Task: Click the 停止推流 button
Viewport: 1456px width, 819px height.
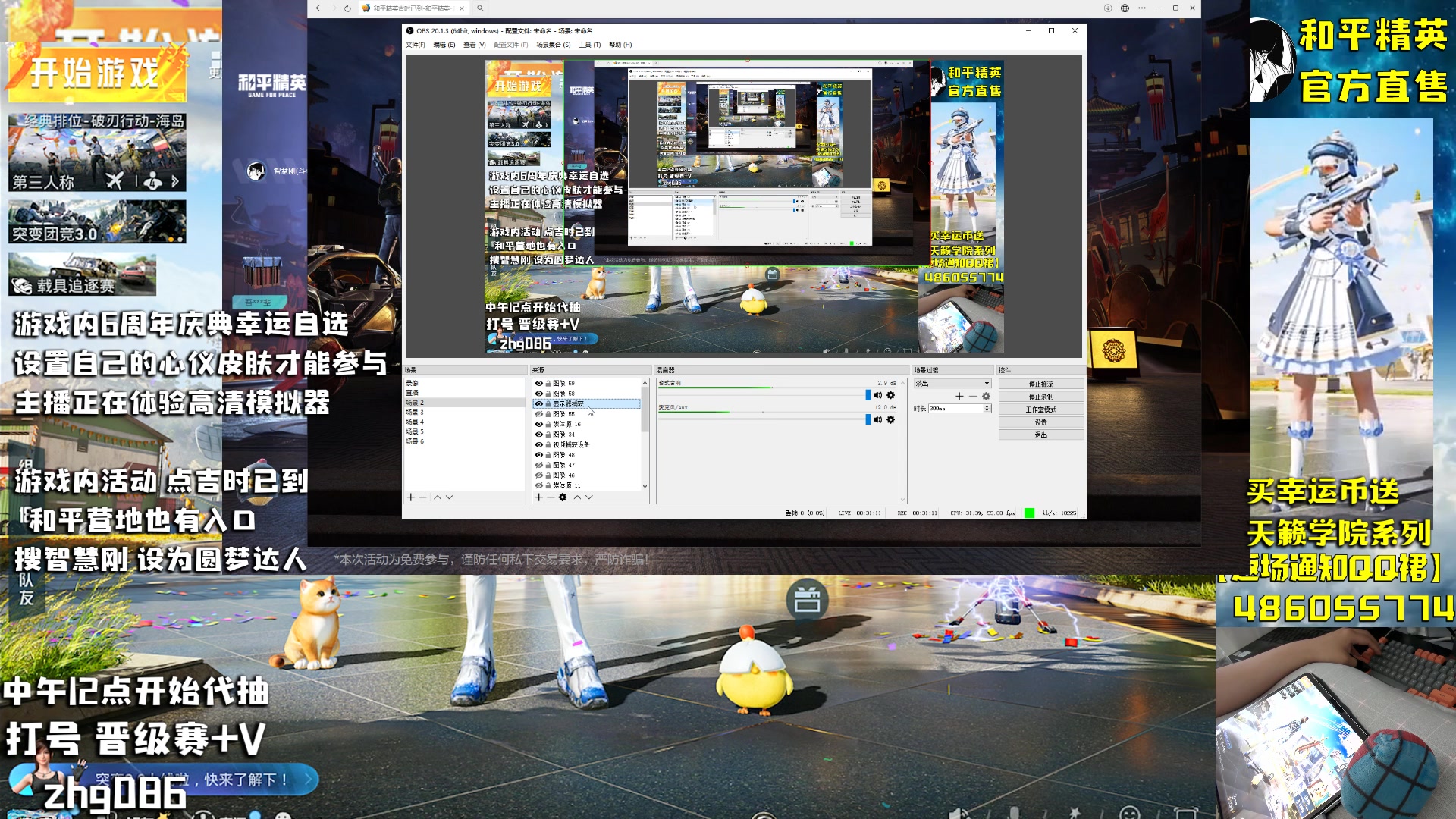Action: click(1040, 384)
